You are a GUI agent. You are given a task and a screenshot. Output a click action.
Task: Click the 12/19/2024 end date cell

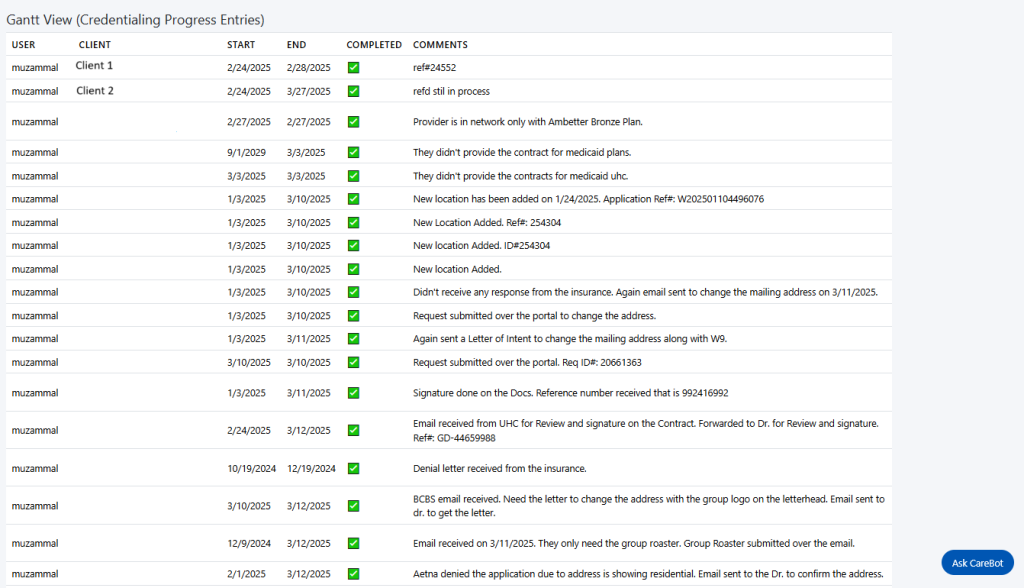(x=312, y=468)
